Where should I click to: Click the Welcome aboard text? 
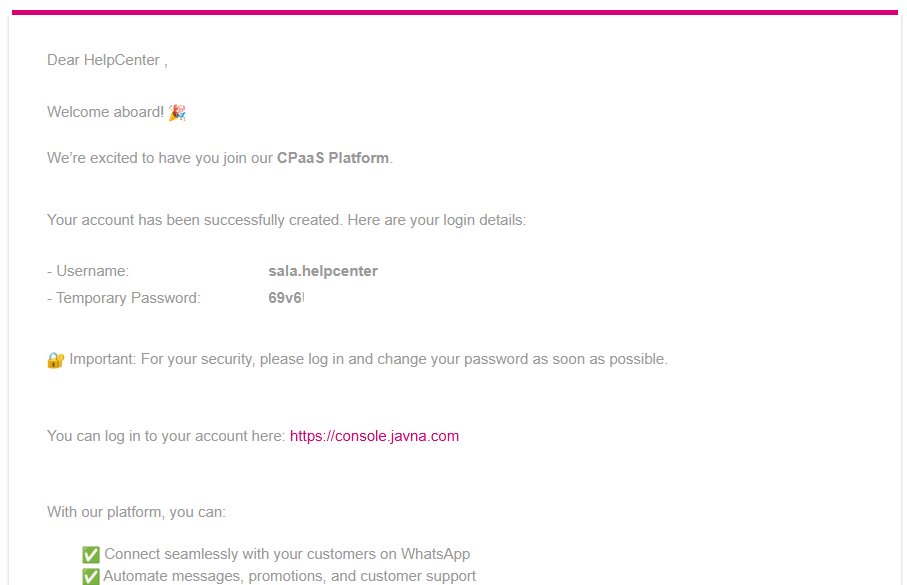pyautogui.click(x=105, y=112)
